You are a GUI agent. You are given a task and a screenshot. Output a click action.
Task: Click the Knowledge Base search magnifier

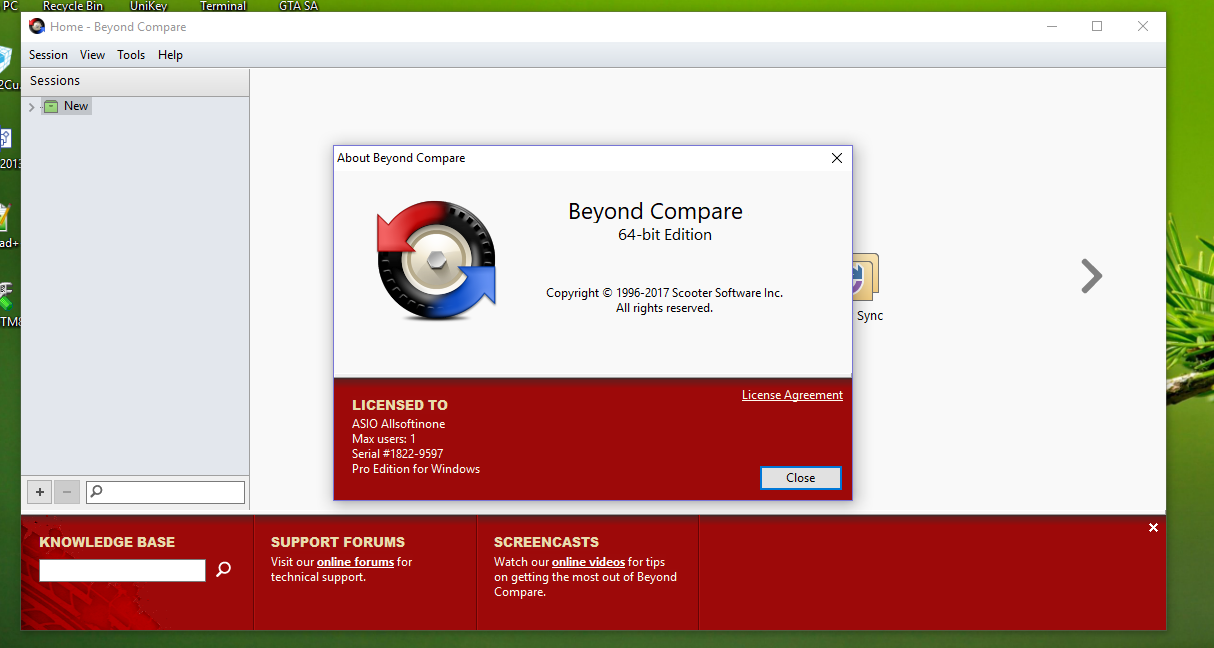pos(224,569)
